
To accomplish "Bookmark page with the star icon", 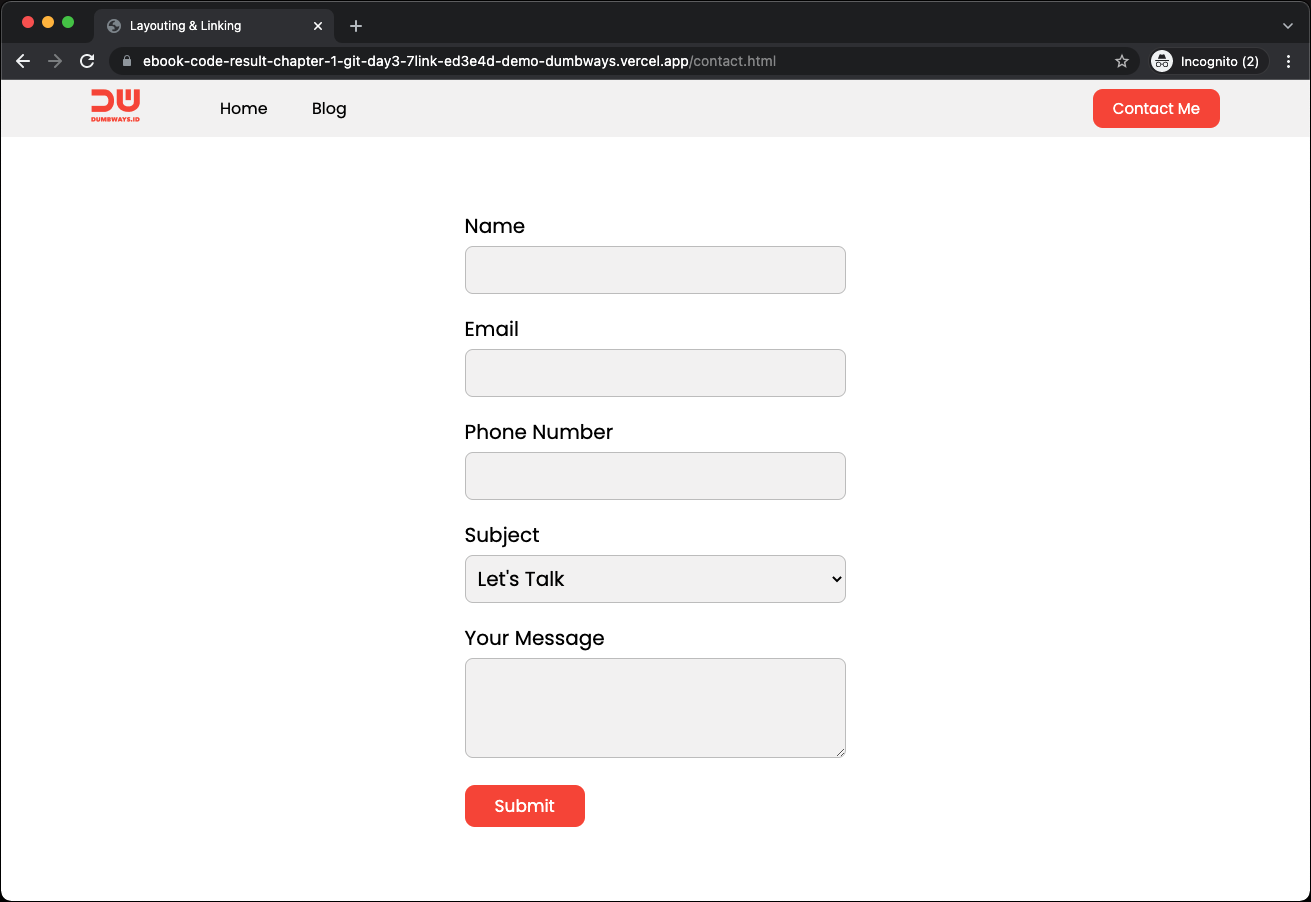I will tap(1122, 61).
